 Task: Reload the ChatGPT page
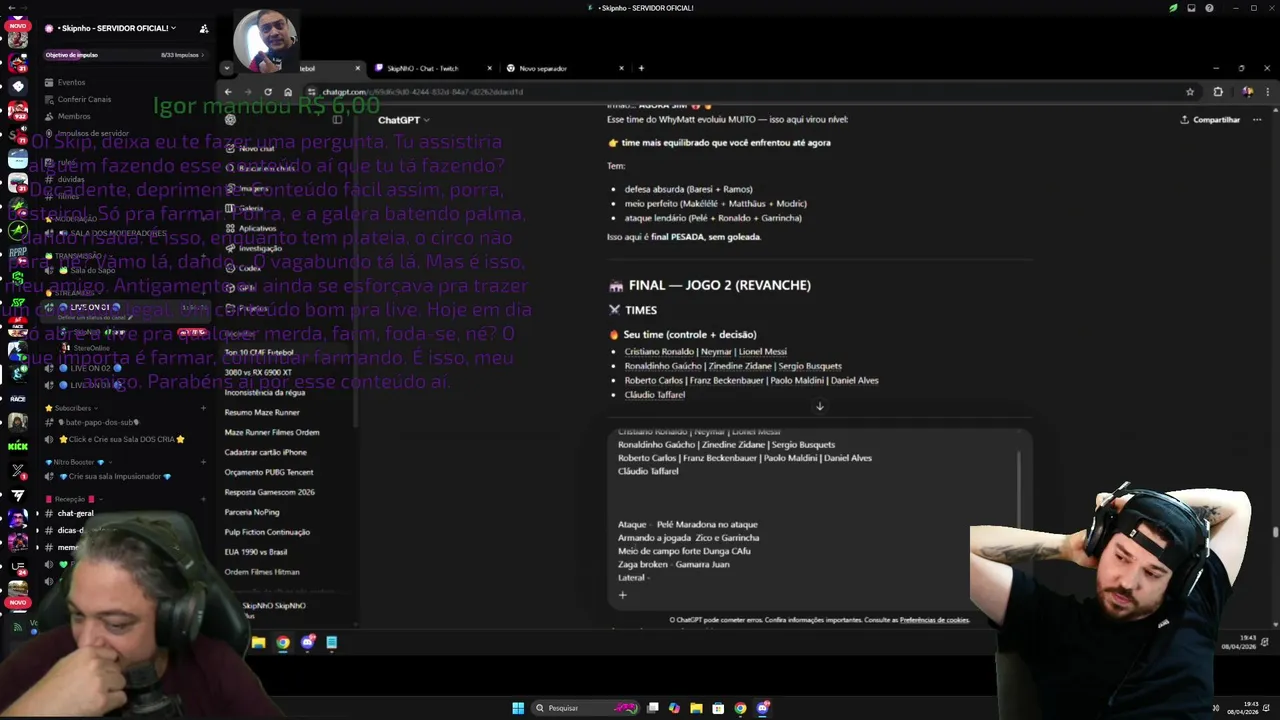coord(268,92)
